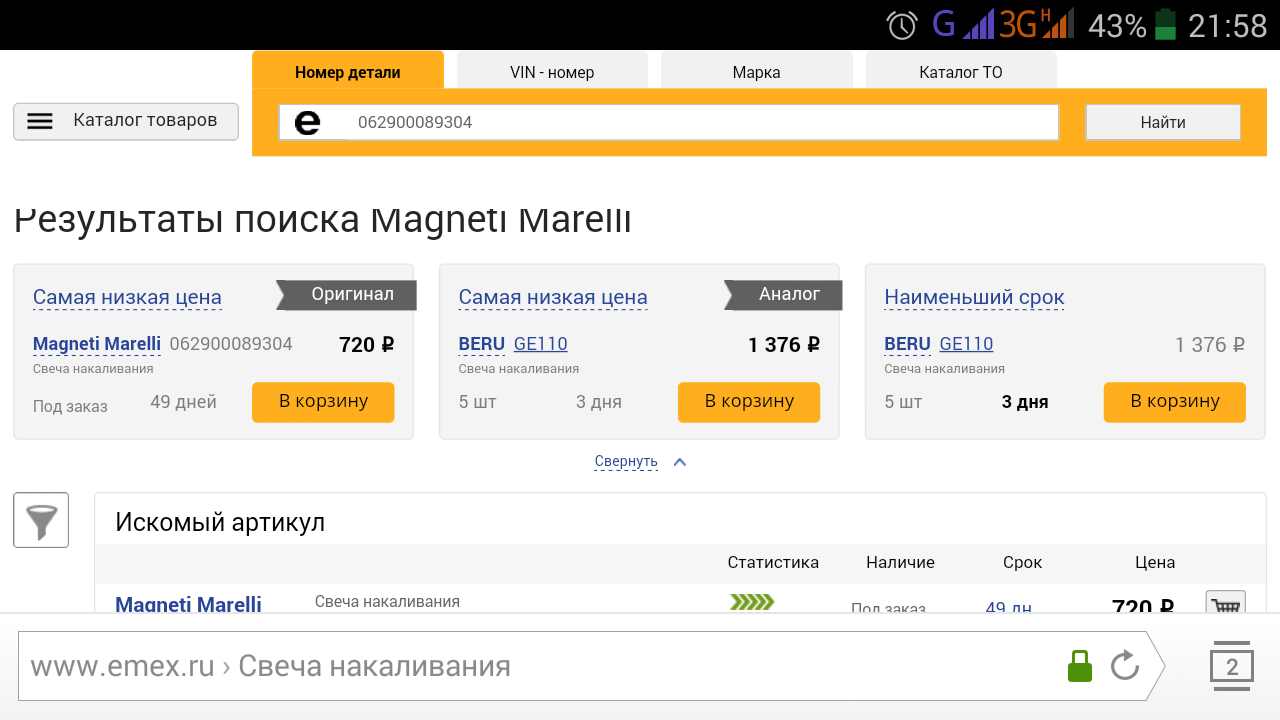Open the funnel filter icon

(x=41, y=520)
